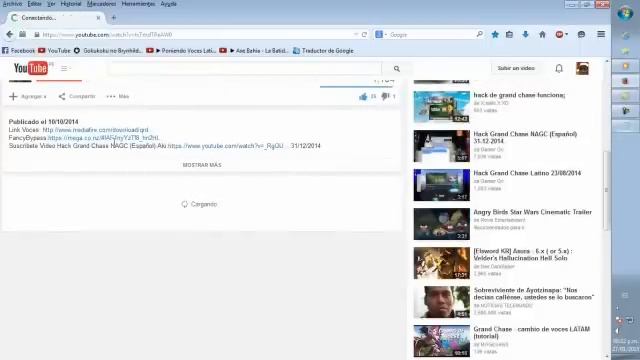Open the Más options button

pos(118,96)
